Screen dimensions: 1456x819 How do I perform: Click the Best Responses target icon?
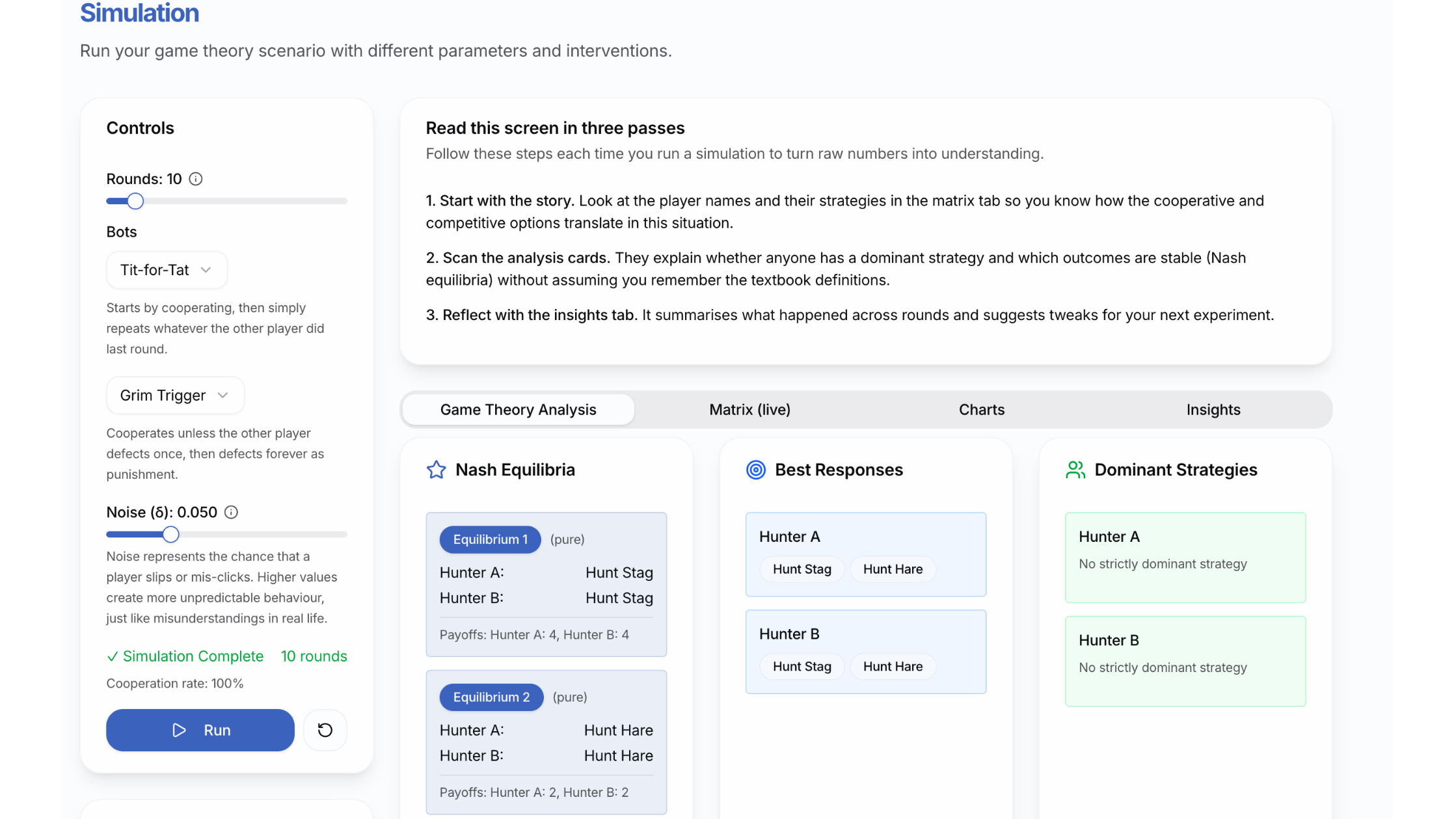tap(755, 470)
